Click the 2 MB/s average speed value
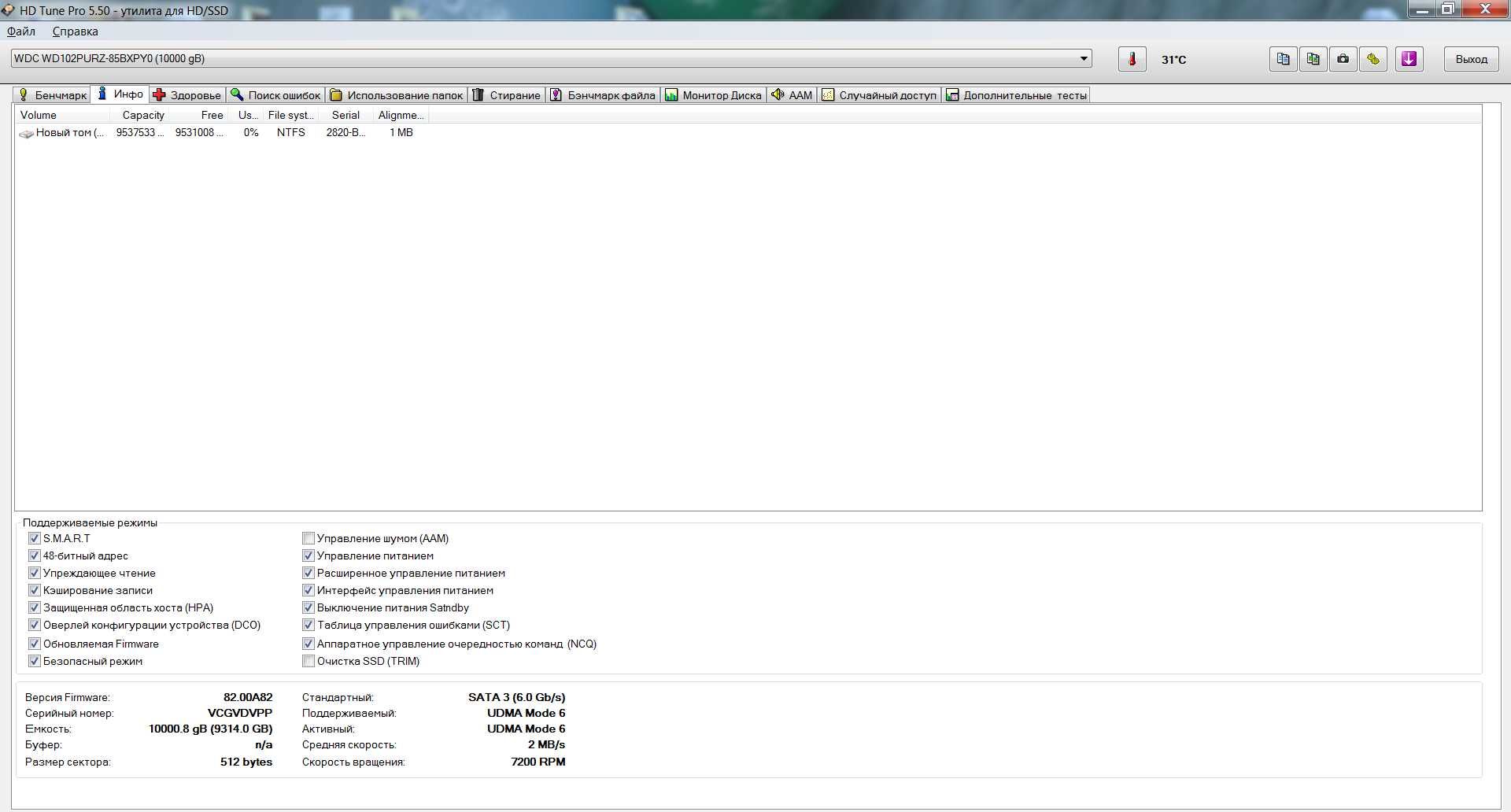The width and height of the screenshot is (1511, 812). pos(546,744)
